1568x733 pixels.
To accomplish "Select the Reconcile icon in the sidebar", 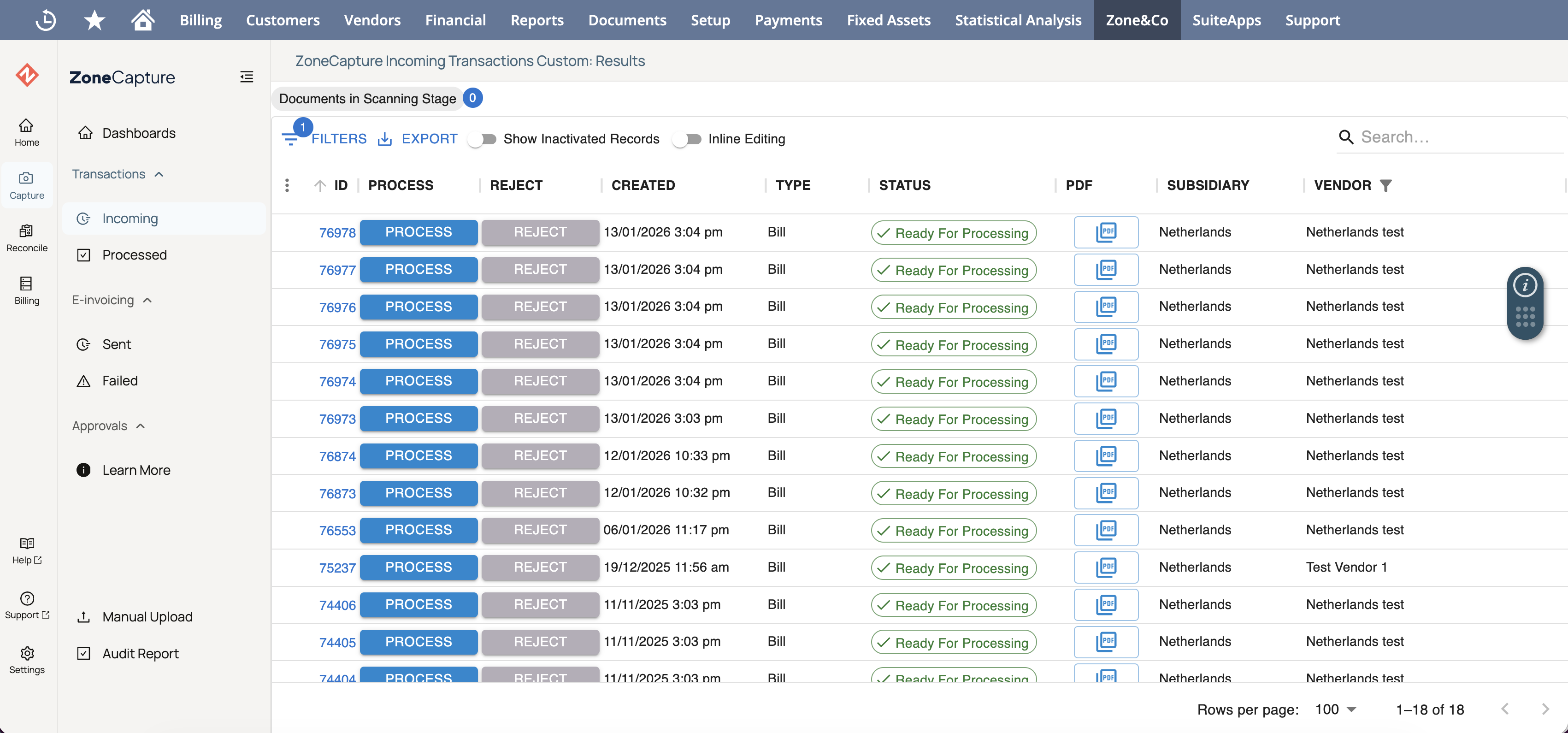I will [27, 237].
